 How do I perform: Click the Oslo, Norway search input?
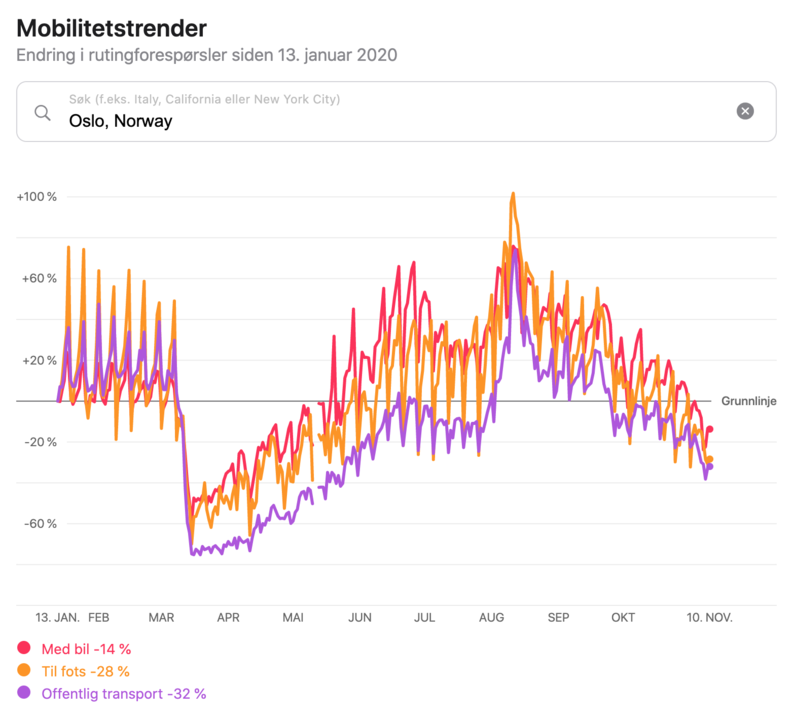coord(396,111)
